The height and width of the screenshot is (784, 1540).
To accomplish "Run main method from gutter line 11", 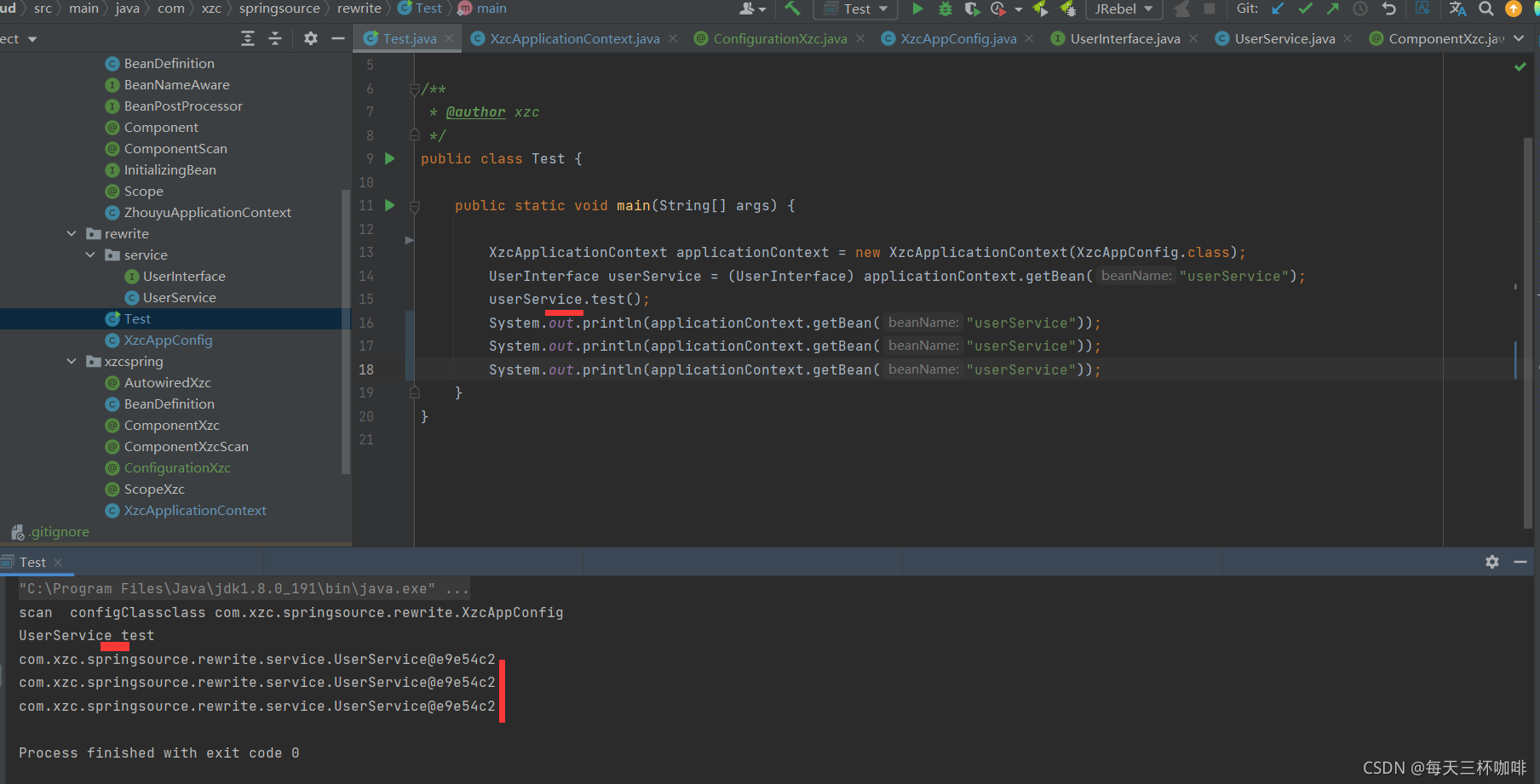I will (390, 205).
